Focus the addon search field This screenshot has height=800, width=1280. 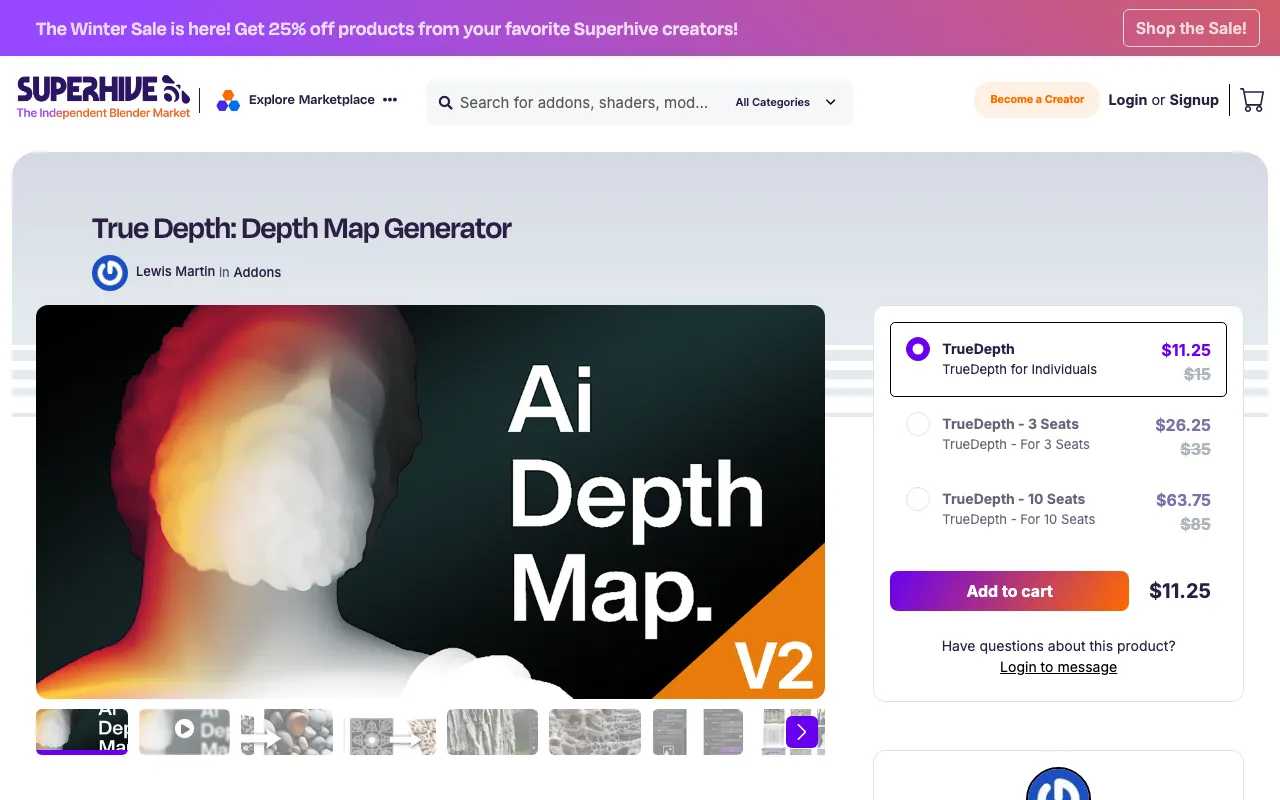[583, 103]
